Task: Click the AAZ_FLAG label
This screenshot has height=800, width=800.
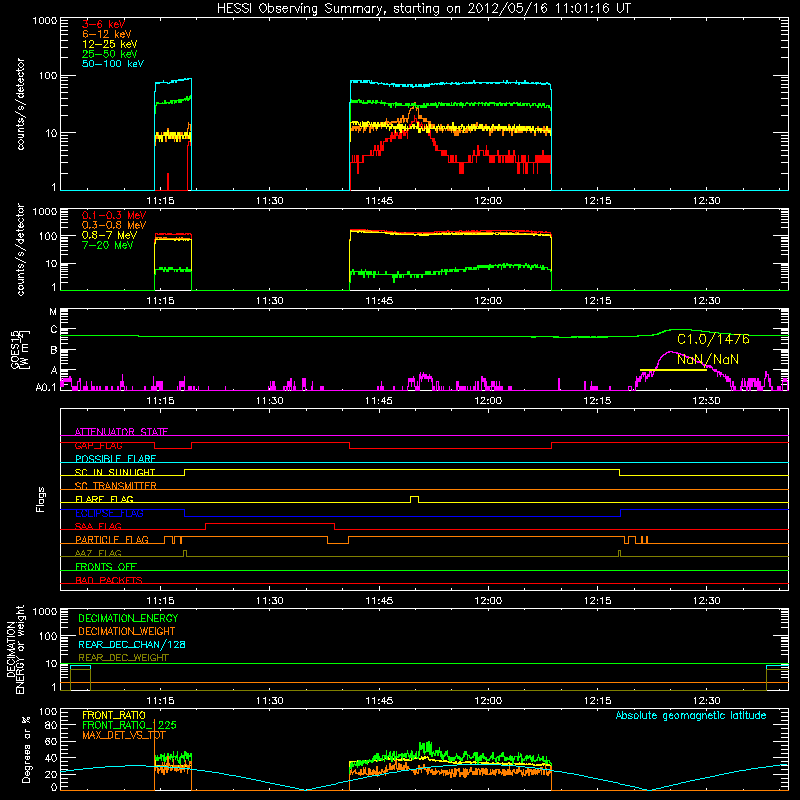Action: 98,554
